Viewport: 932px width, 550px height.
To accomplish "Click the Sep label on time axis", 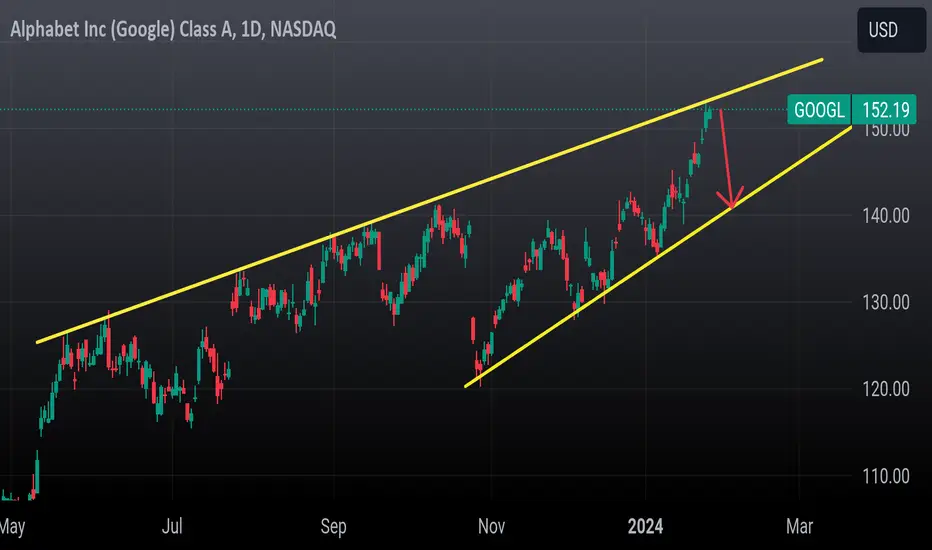I will (x=333, y=526).
